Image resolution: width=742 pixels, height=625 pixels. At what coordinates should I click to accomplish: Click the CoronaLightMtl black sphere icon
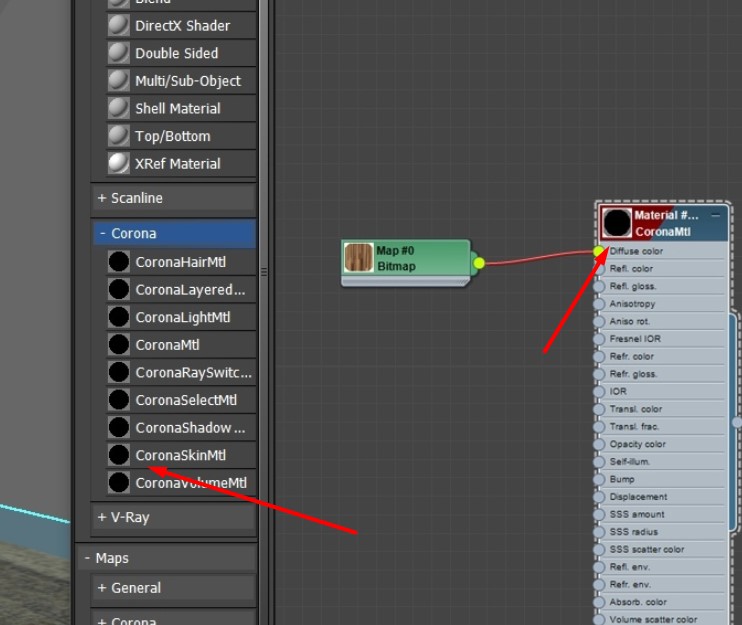click(118, 317)
